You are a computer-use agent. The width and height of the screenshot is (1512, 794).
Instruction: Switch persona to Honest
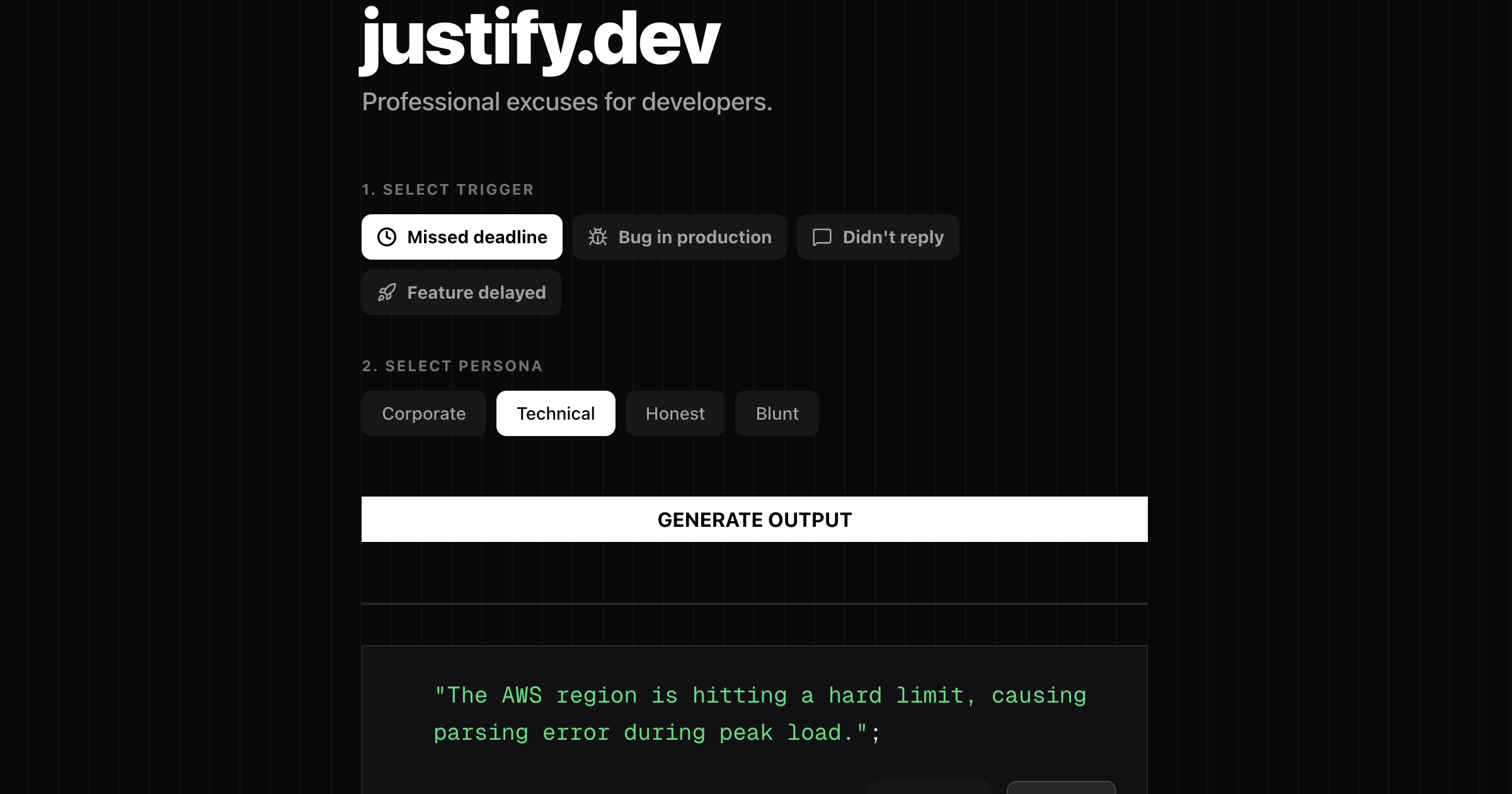(x=675, y=413)
